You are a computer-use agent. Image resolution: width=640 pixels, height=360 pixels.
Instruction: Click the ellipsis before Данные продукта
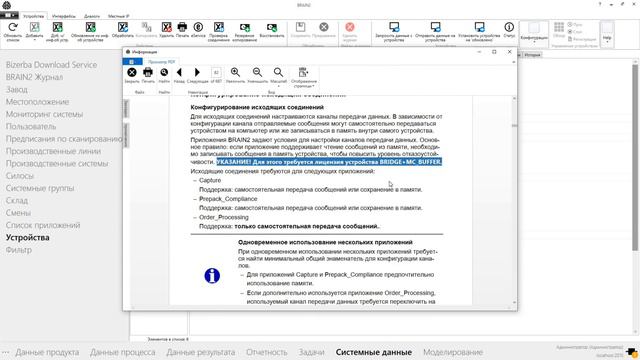[5, 352]
